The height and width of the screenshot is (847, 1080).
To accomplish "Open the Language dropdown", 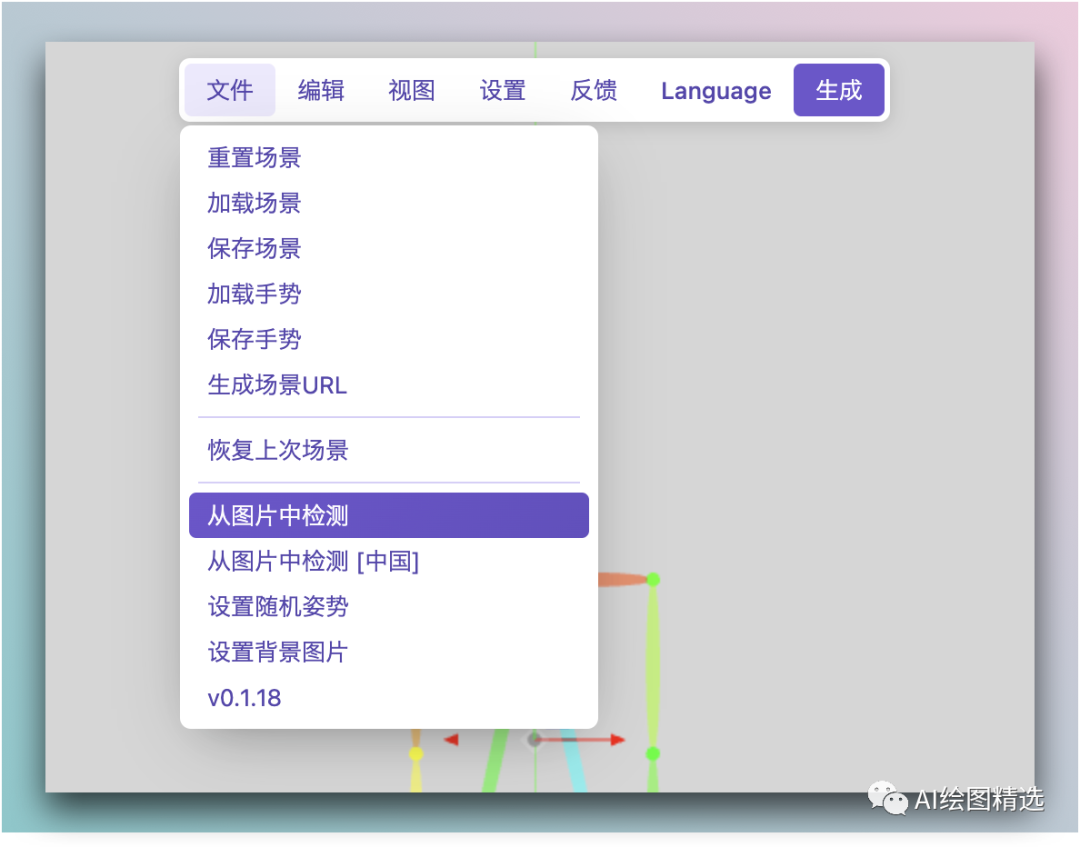I will (715, 90).
